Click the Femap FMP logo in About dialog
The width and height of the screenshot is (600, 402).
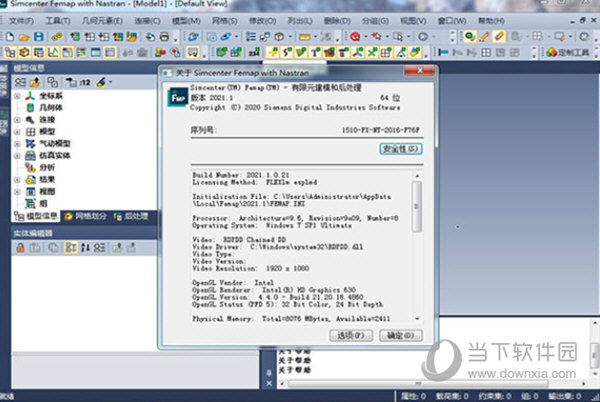tap(178, 98)
